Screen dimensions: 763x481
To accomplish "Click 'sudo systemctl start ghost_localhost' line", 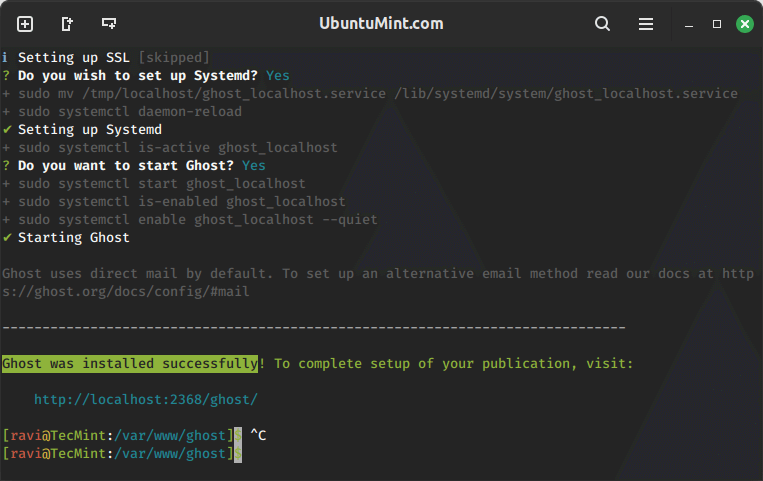I will 154,184.
